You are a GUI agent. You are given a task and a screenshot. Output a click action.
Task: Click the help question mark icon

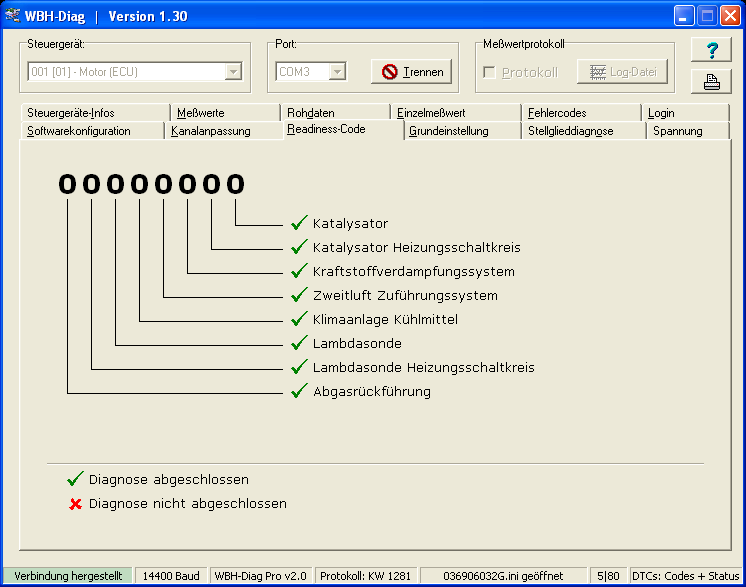pos(712,52)
